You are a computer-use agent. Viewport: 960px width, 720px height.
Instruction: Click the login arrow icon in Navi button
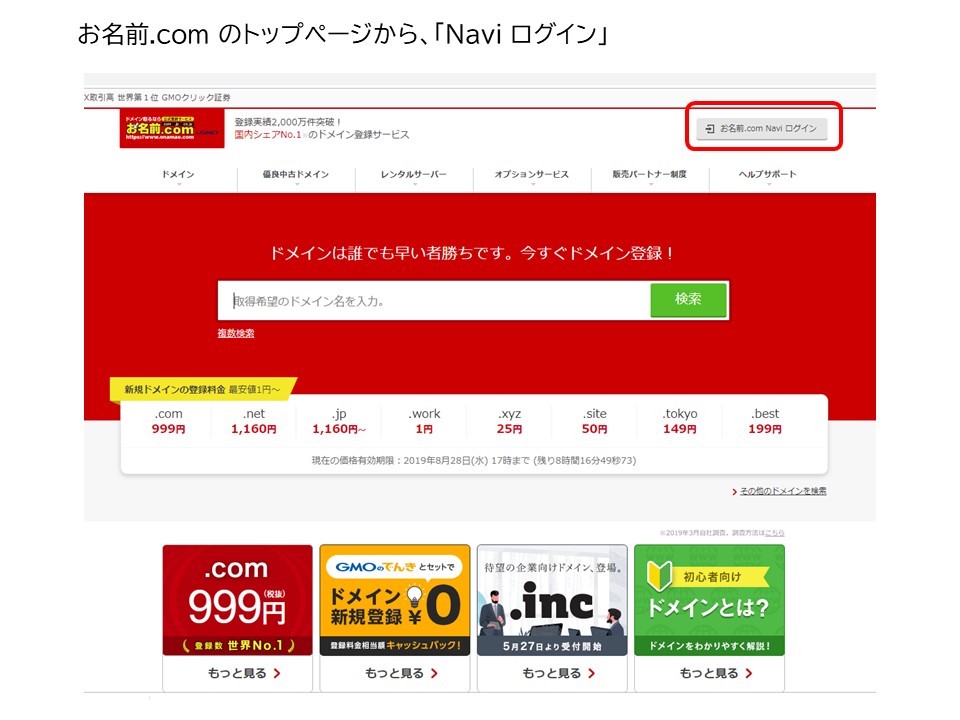[x=710, y=129]
